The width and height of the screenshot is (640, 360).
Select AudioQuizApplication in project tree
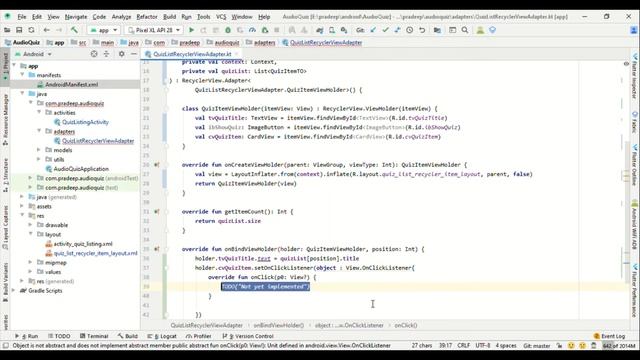tap(81, 169)
